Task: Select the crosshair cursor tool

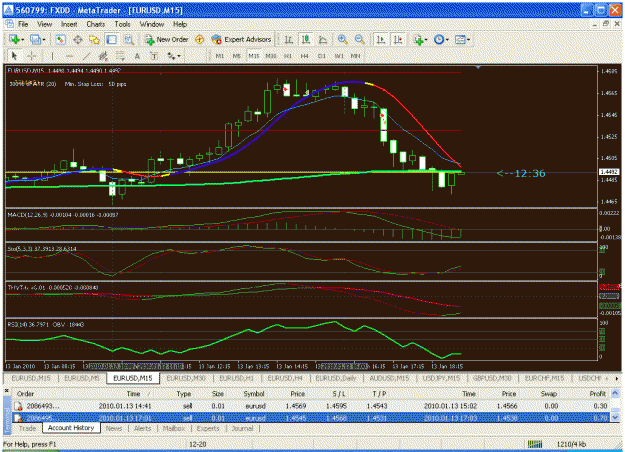Action: click(31, 56)
